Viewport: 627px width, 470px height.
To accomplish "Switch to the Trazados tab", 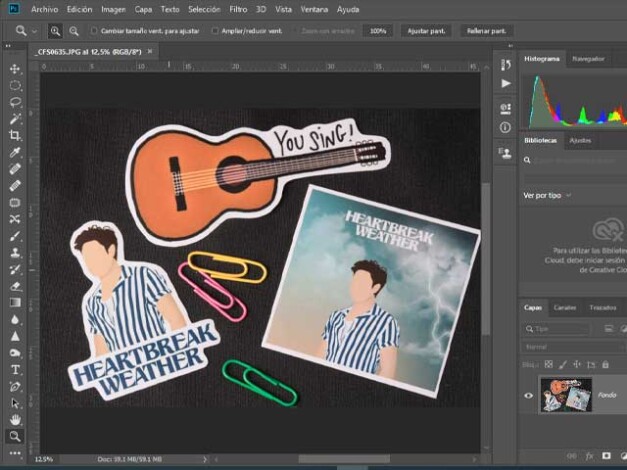I will [603, 307].
